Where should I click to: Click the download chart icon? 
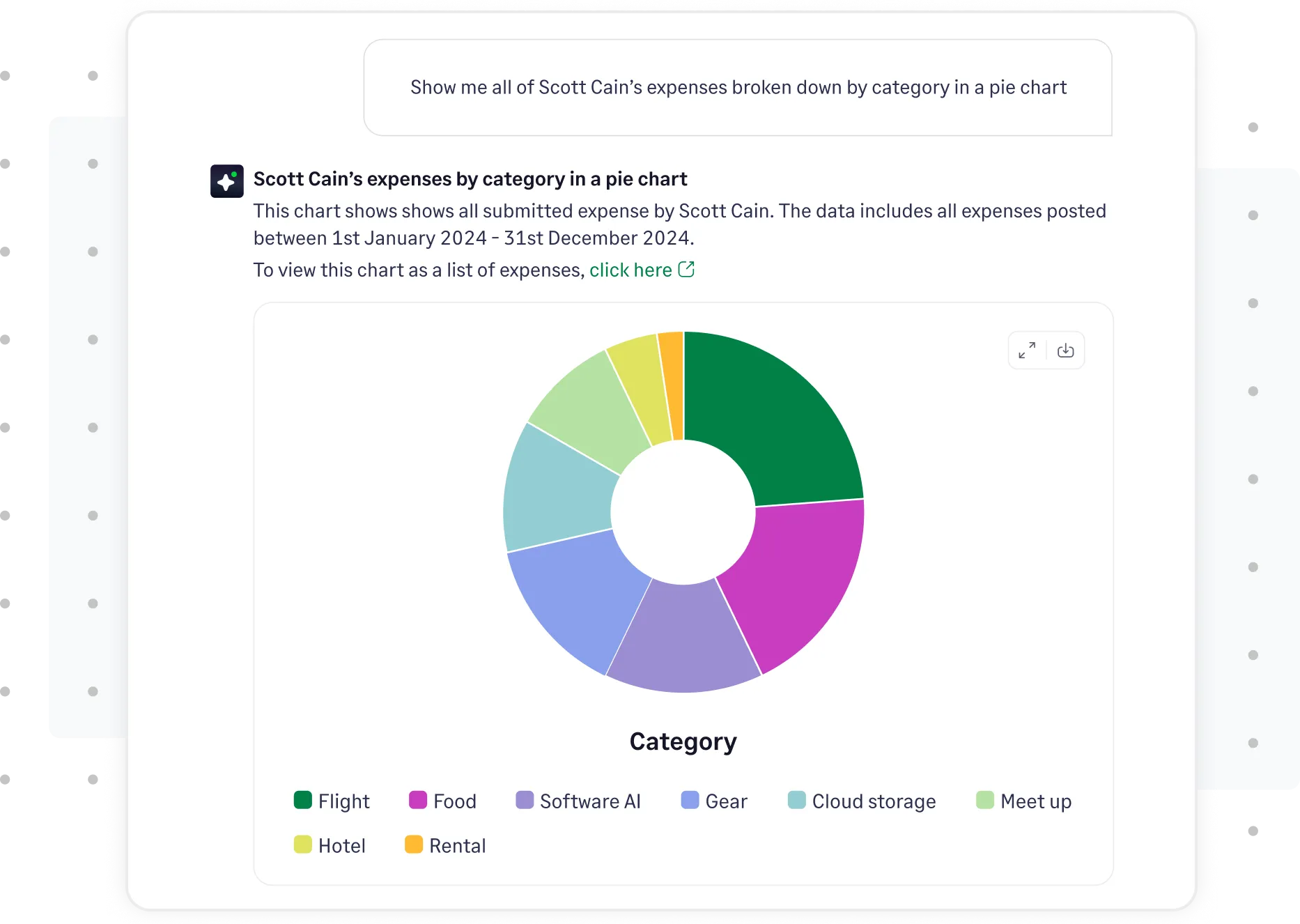click(x=1066, y=351)
